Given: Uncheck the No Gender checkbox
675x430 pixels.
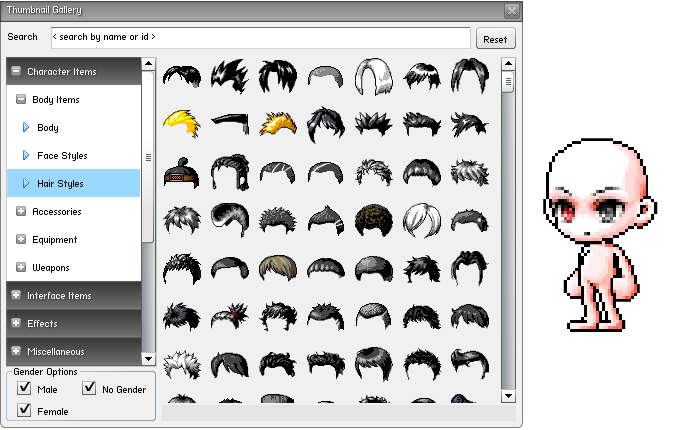Looking at the screenshot, I should [x=89, y=388].
